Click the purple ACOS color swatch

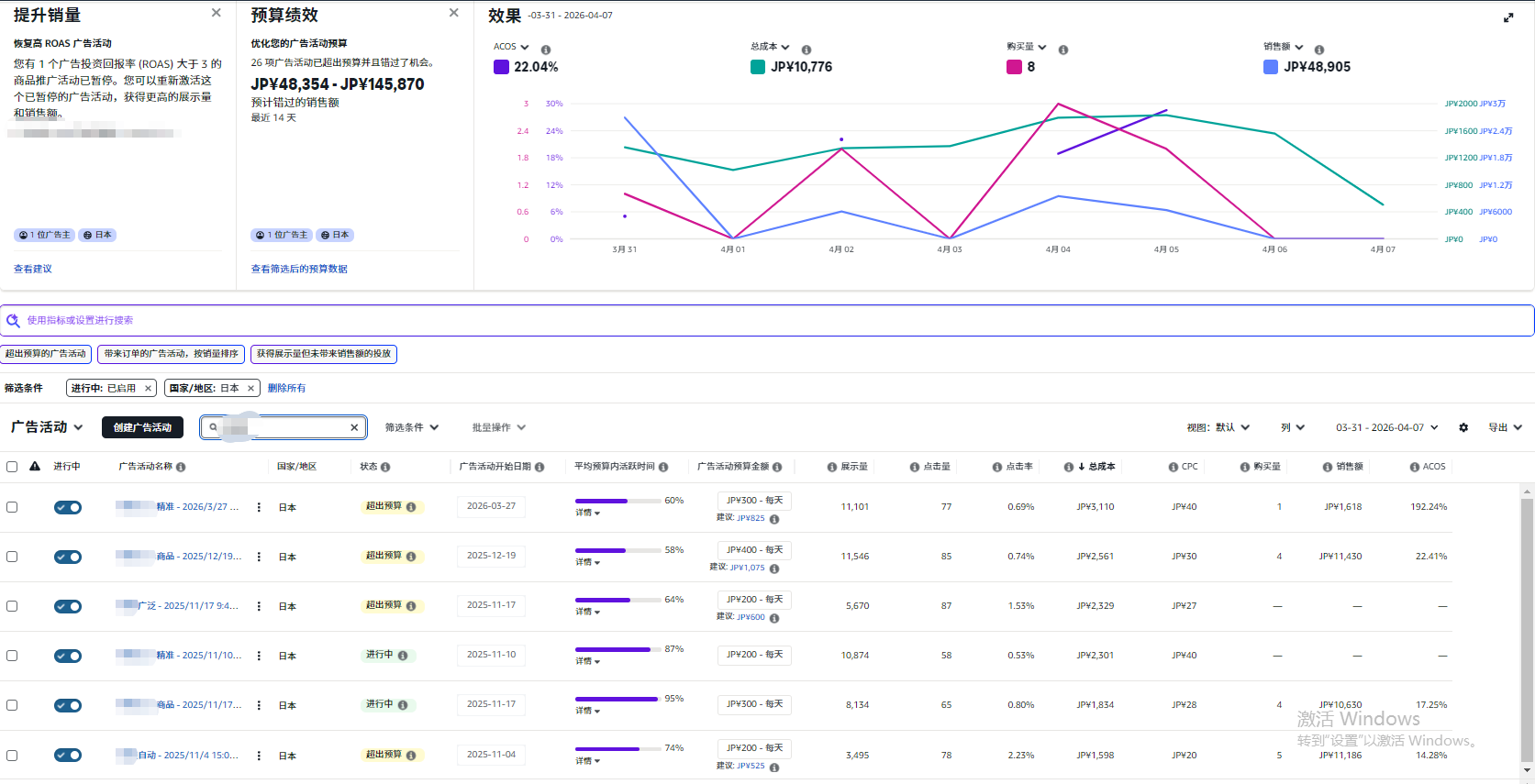click(x=501, y=67)
